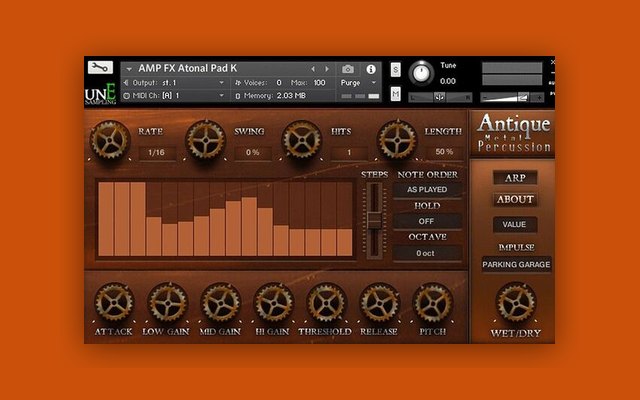The width and height of the screenshot is (640, 400).
Task: Click the Threshold gear knob
Action: click(327, 302)
